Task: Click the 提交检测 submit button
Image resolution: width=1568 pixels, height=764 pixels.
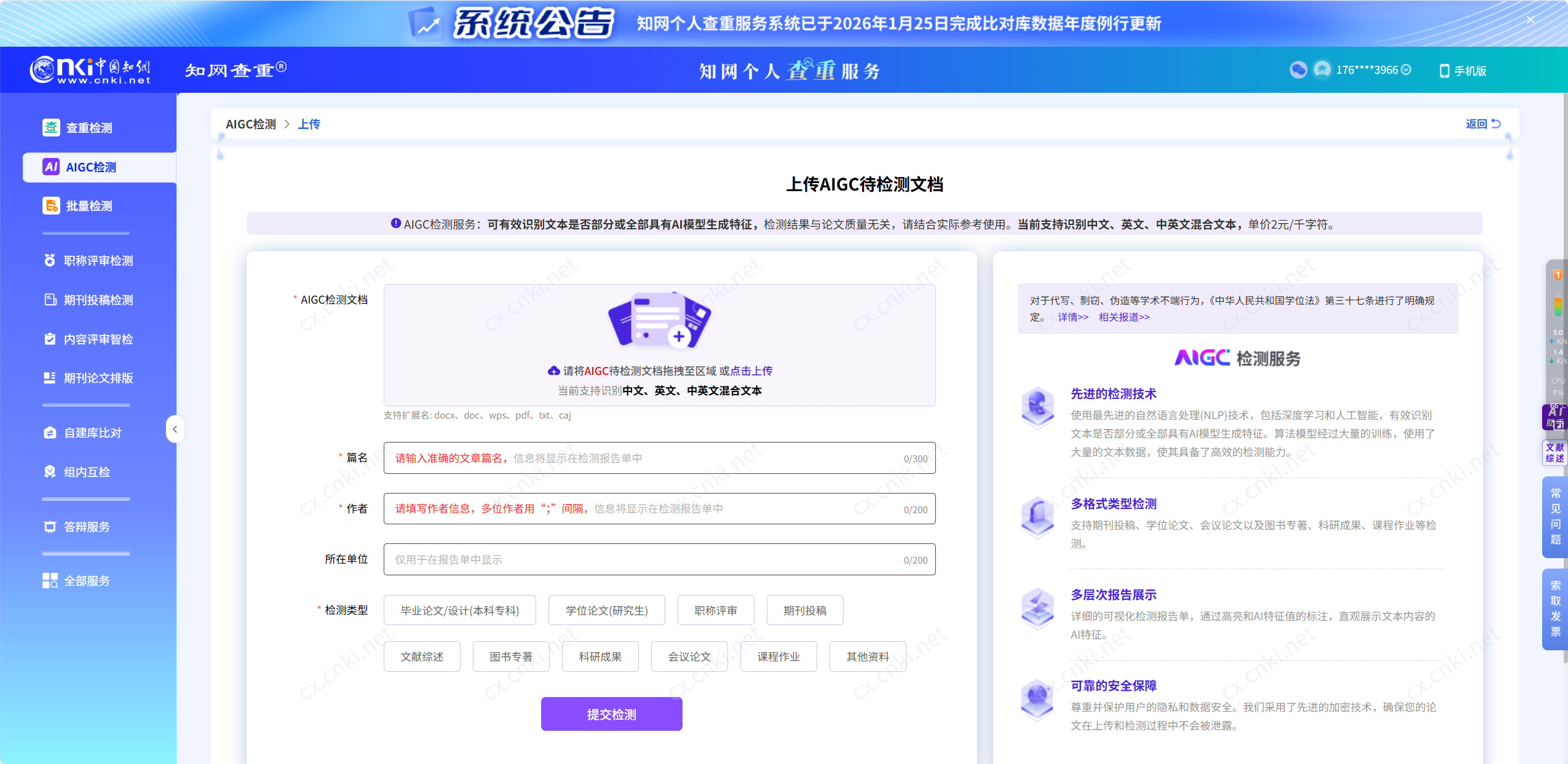Action: [x=611, y=714]
